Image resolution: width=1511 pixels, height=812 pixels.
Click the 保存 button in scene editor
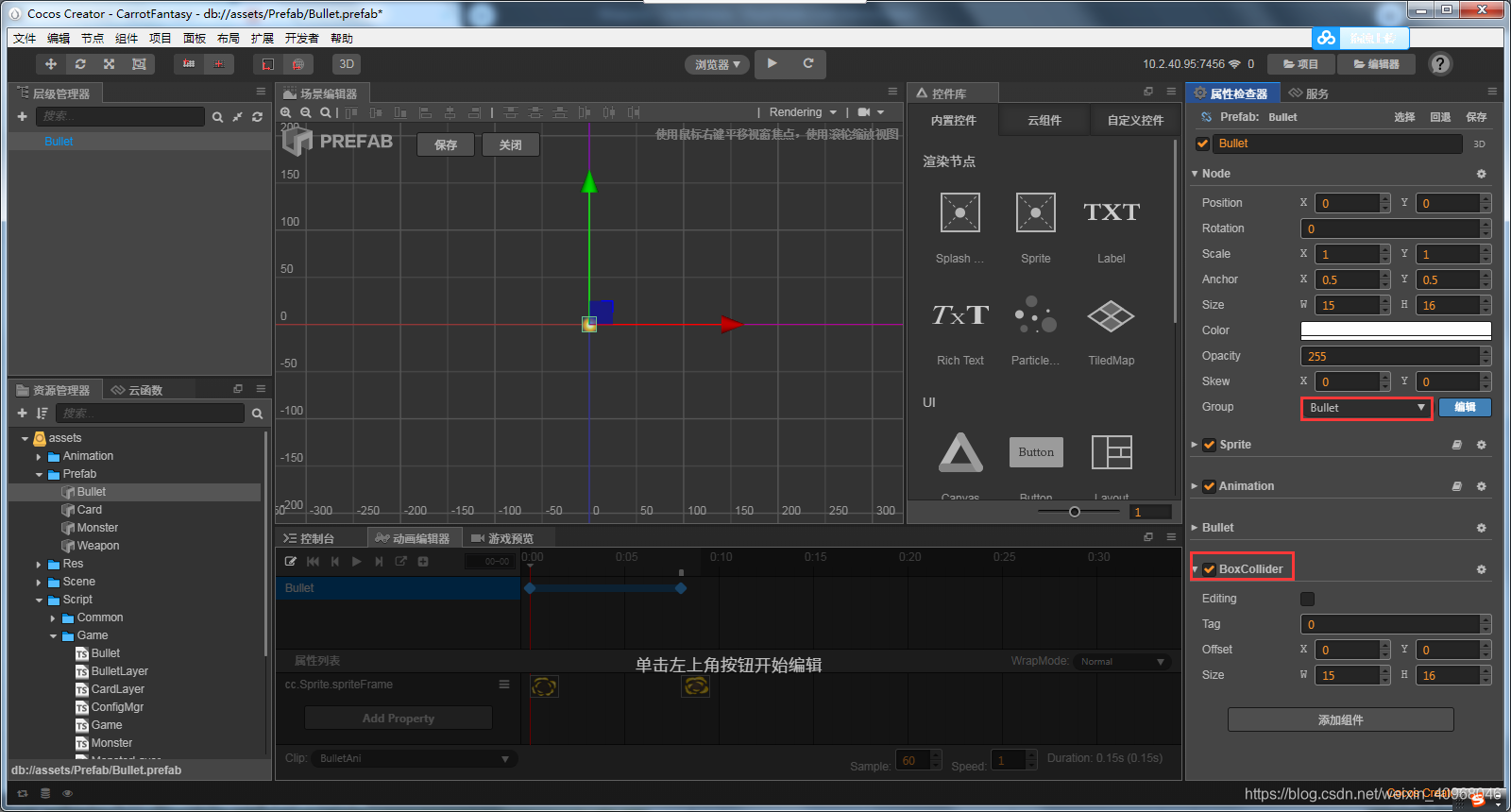point(446,144)
